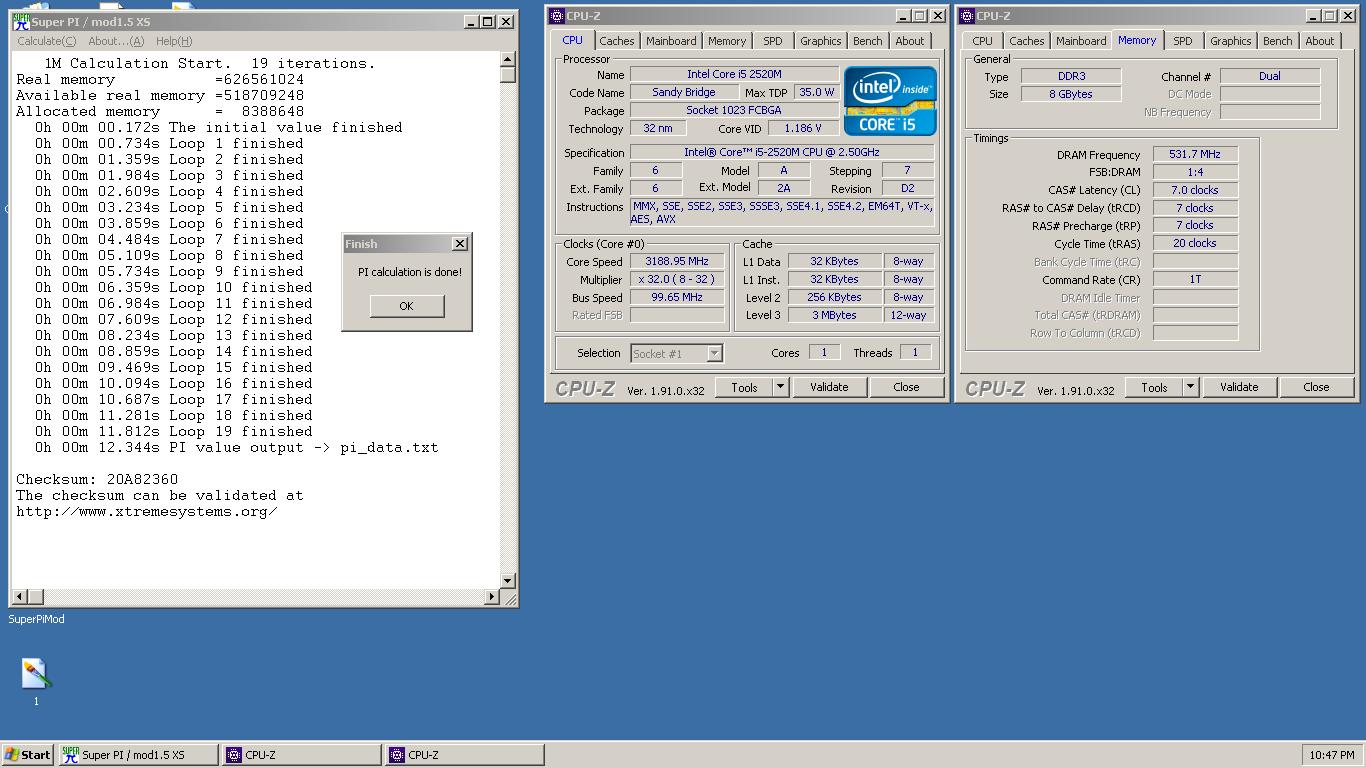Open the About tab in left CPU-Z
1366x768 pixels.
pos(910,41)
